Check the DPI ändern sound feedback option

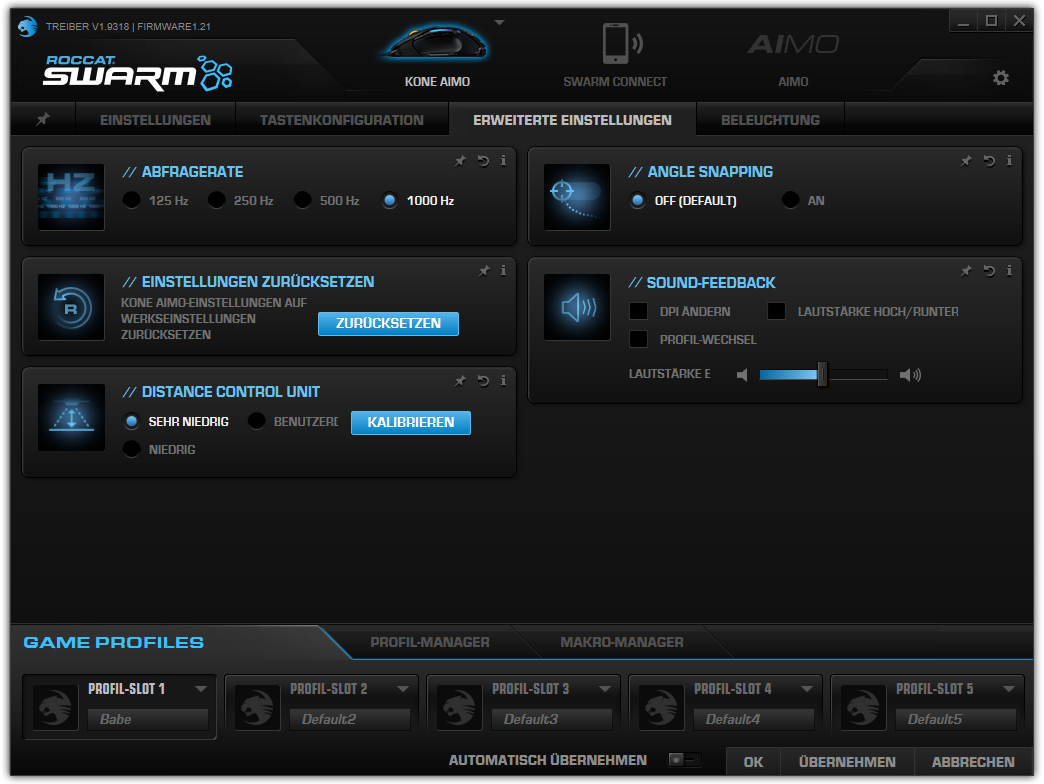coord(638,311)
